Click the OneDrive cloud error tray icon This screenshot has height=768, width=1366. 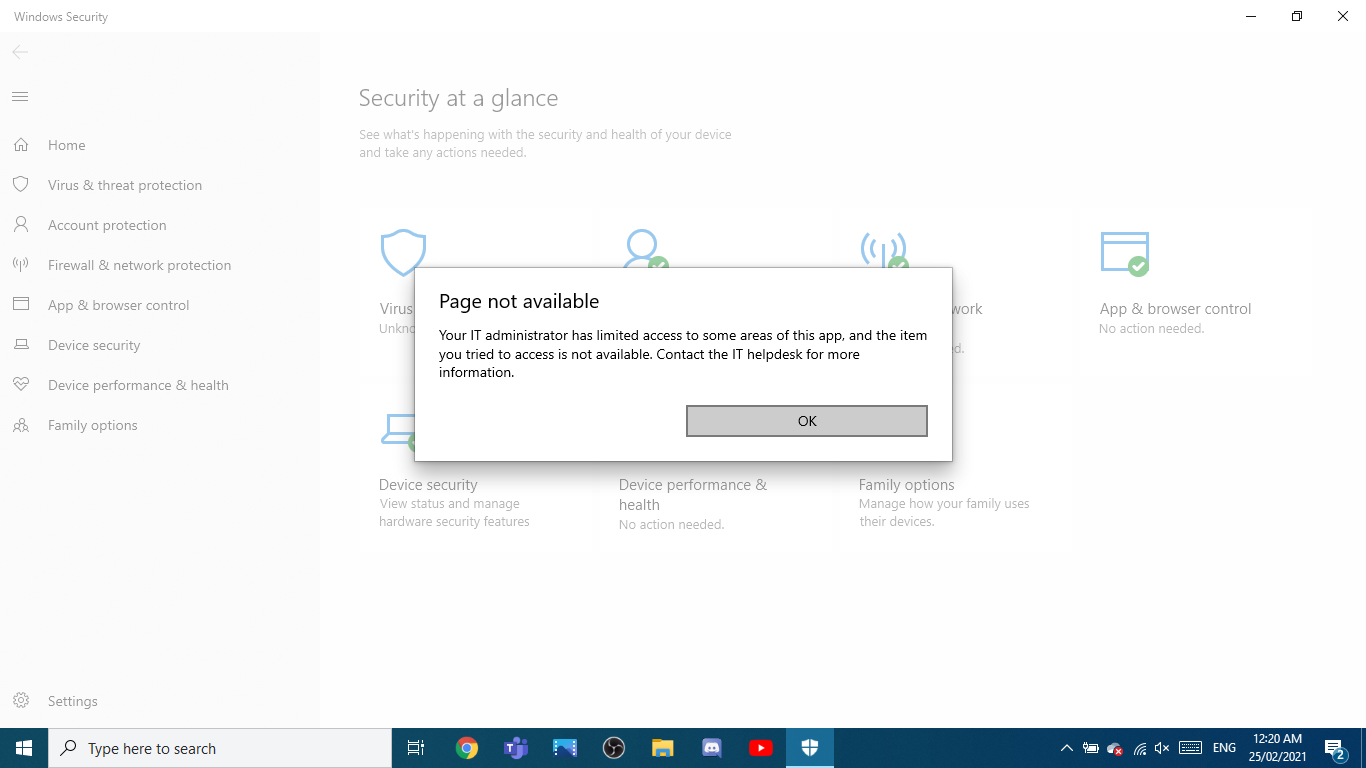pyautogui.click(x=1115, y=749)
